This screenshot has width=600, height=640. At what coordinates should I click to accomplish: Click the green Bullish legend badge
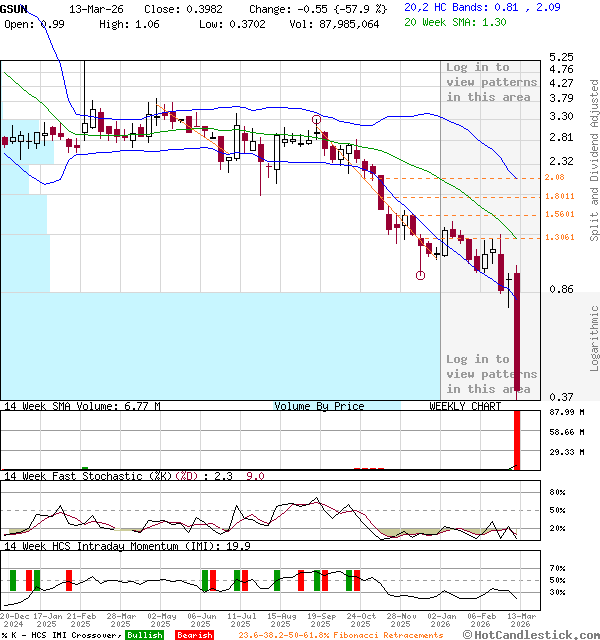pos(145,634)
